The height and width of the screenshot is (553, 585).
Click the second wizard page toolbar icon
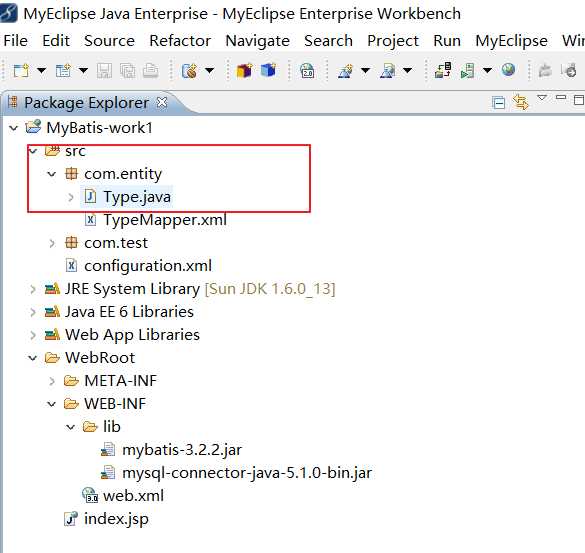[388, 71]
